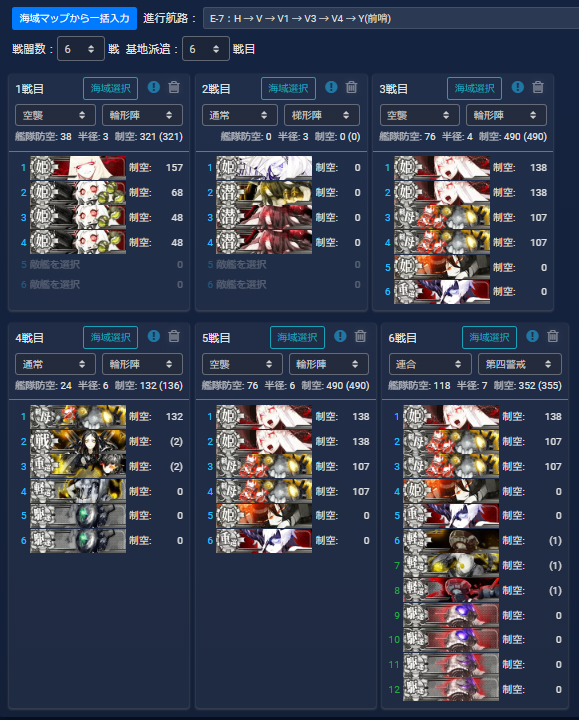Click the 戦闘数 number stepper
579x720 pixels.
click(81, 49)
